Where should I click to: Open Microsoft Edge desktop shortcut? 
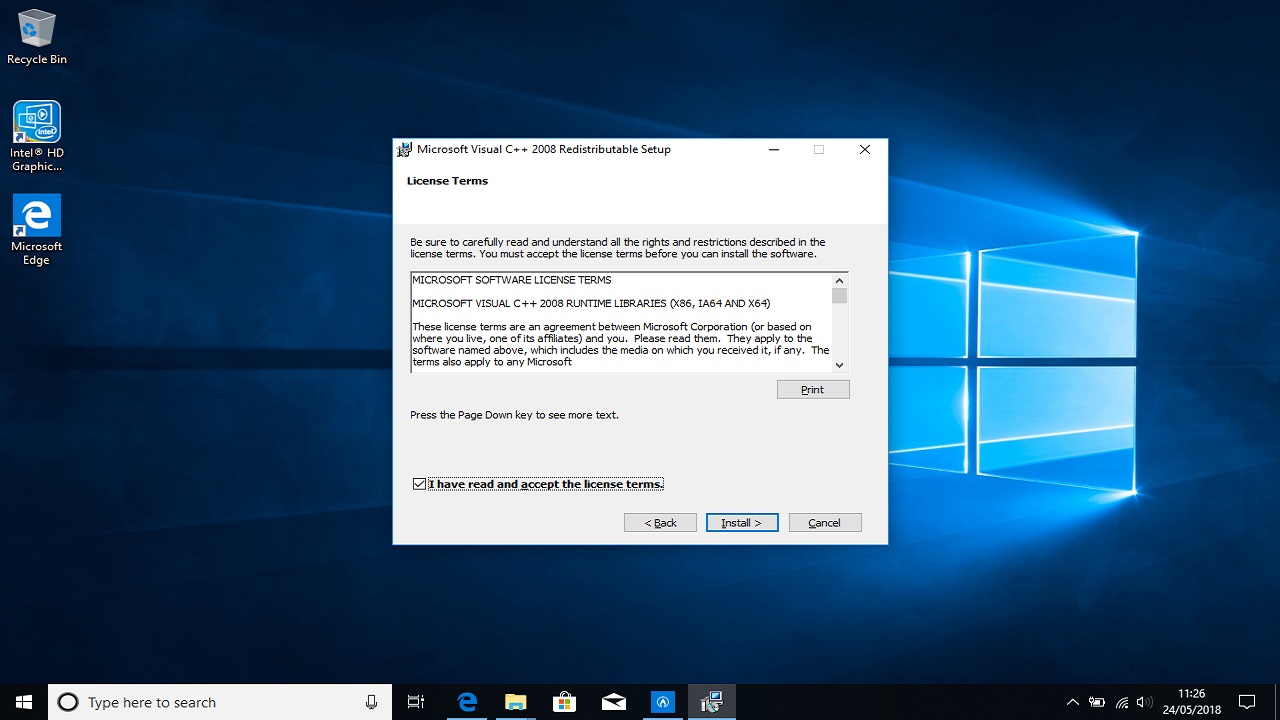(x=37, y=230)
